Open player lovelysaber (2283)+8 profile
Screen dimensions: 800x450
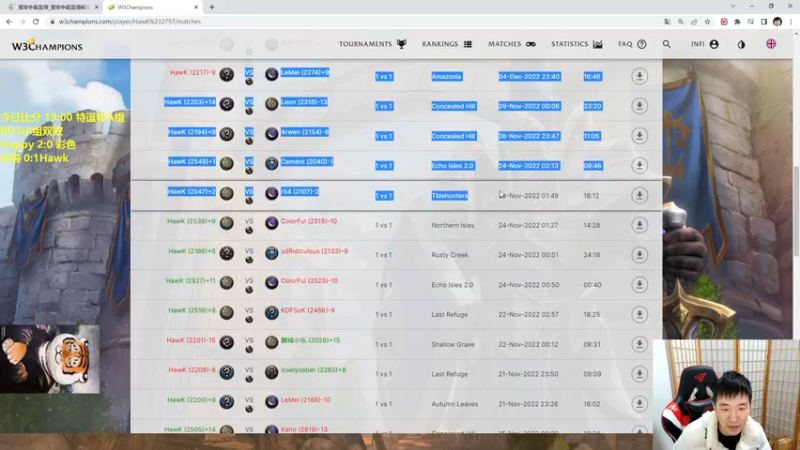(313, 370)
